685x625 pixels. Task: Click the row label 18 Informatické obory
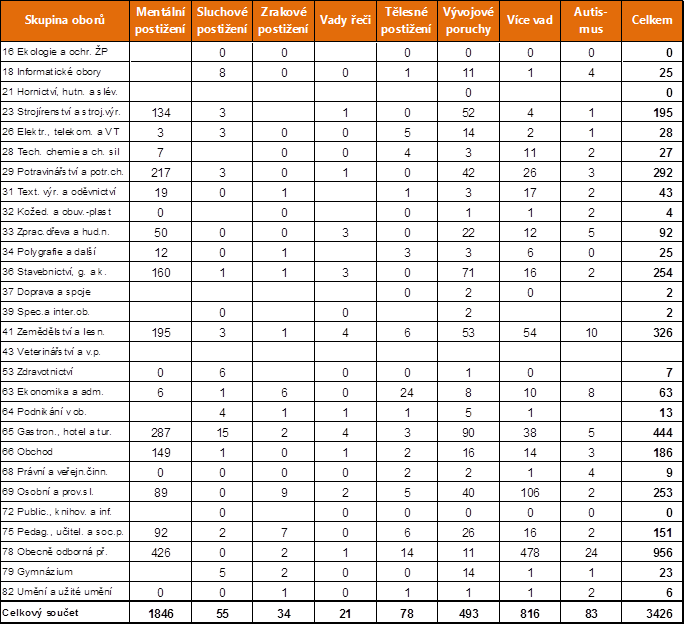point(52,72)
